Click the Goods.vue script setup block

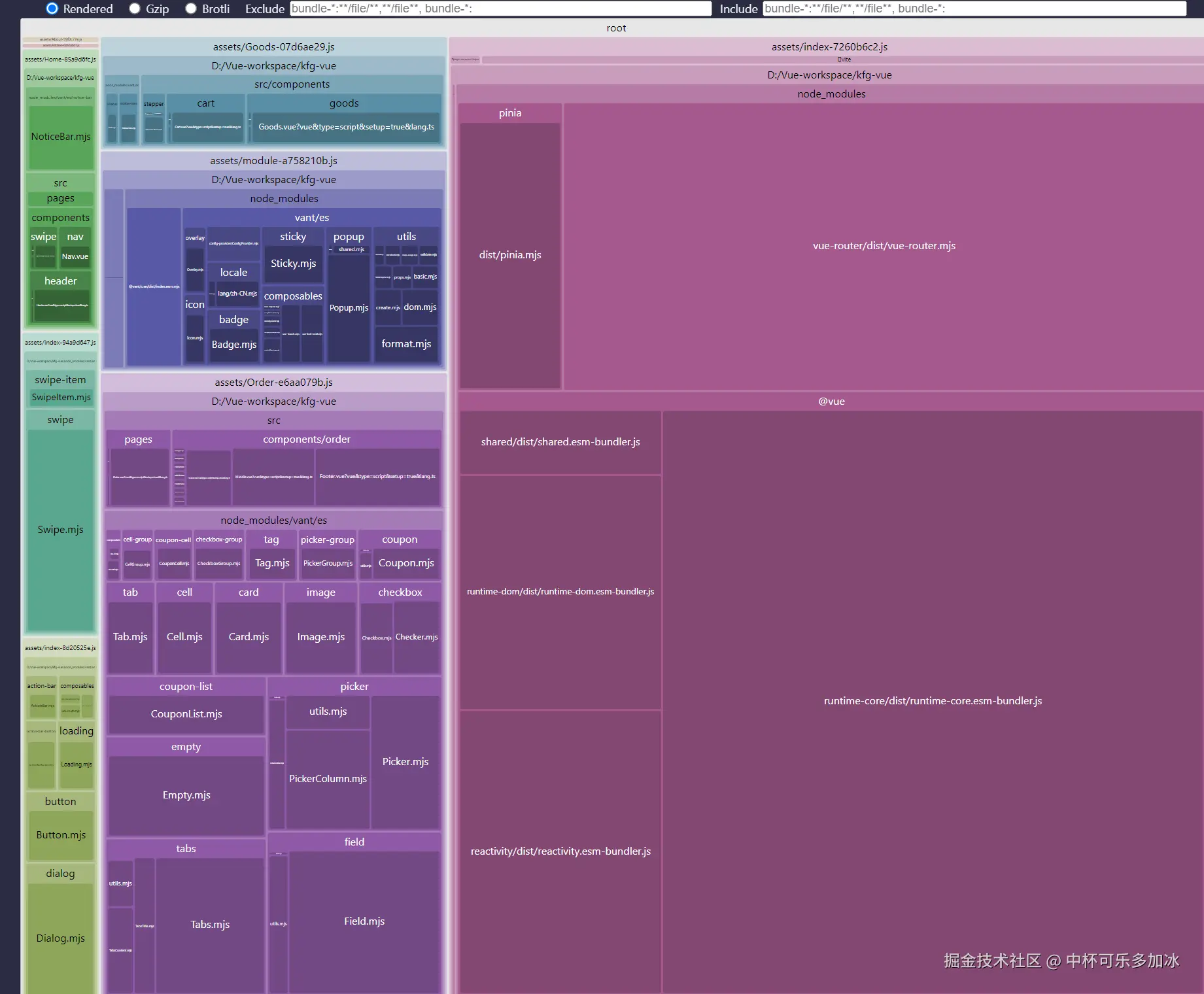[346, 127]
